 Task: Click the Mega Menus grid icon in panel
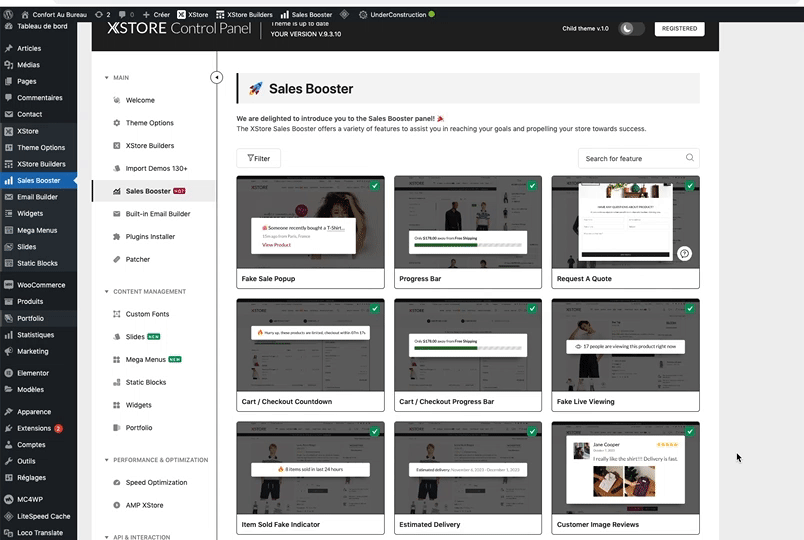pos(116,359)
